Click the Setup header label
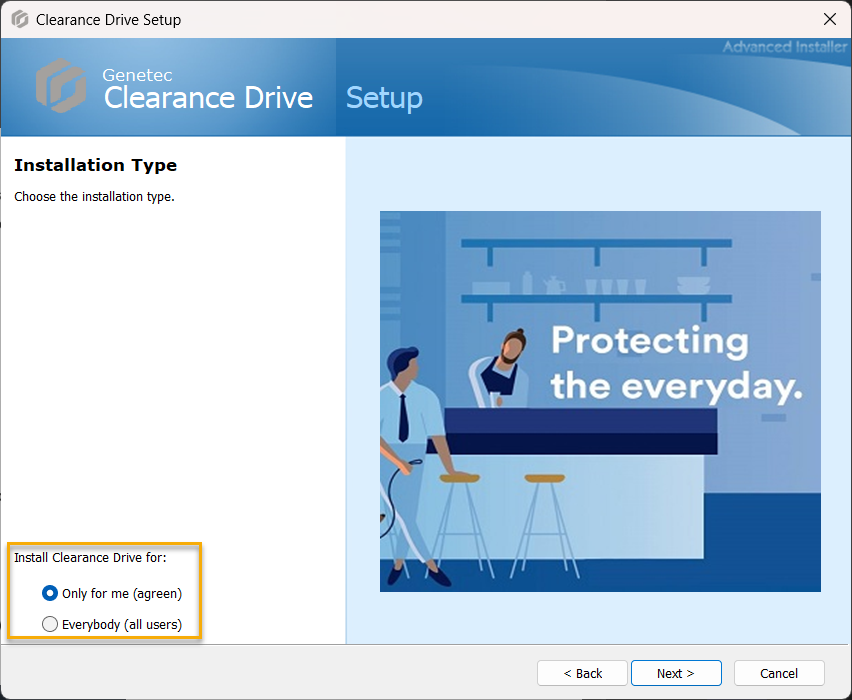Viewport: 852px width, 700px height. pyautogui.click(x=384, y=98)
